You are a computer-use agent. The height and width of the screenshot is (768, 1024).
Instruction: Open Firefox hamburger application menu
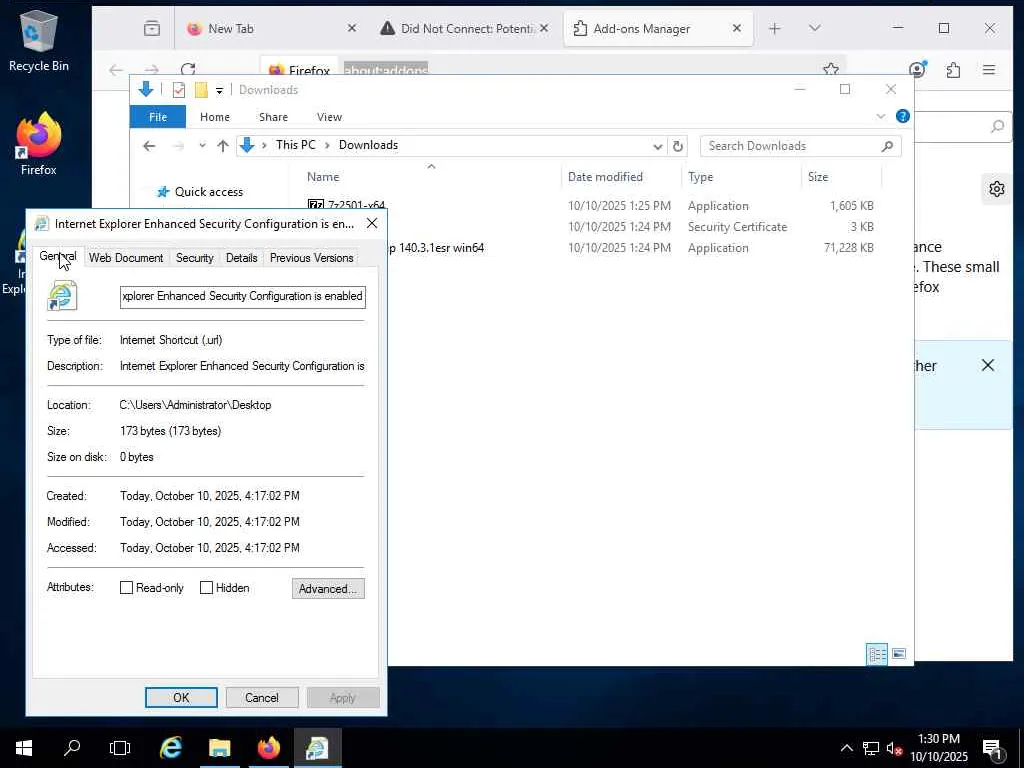989,69
